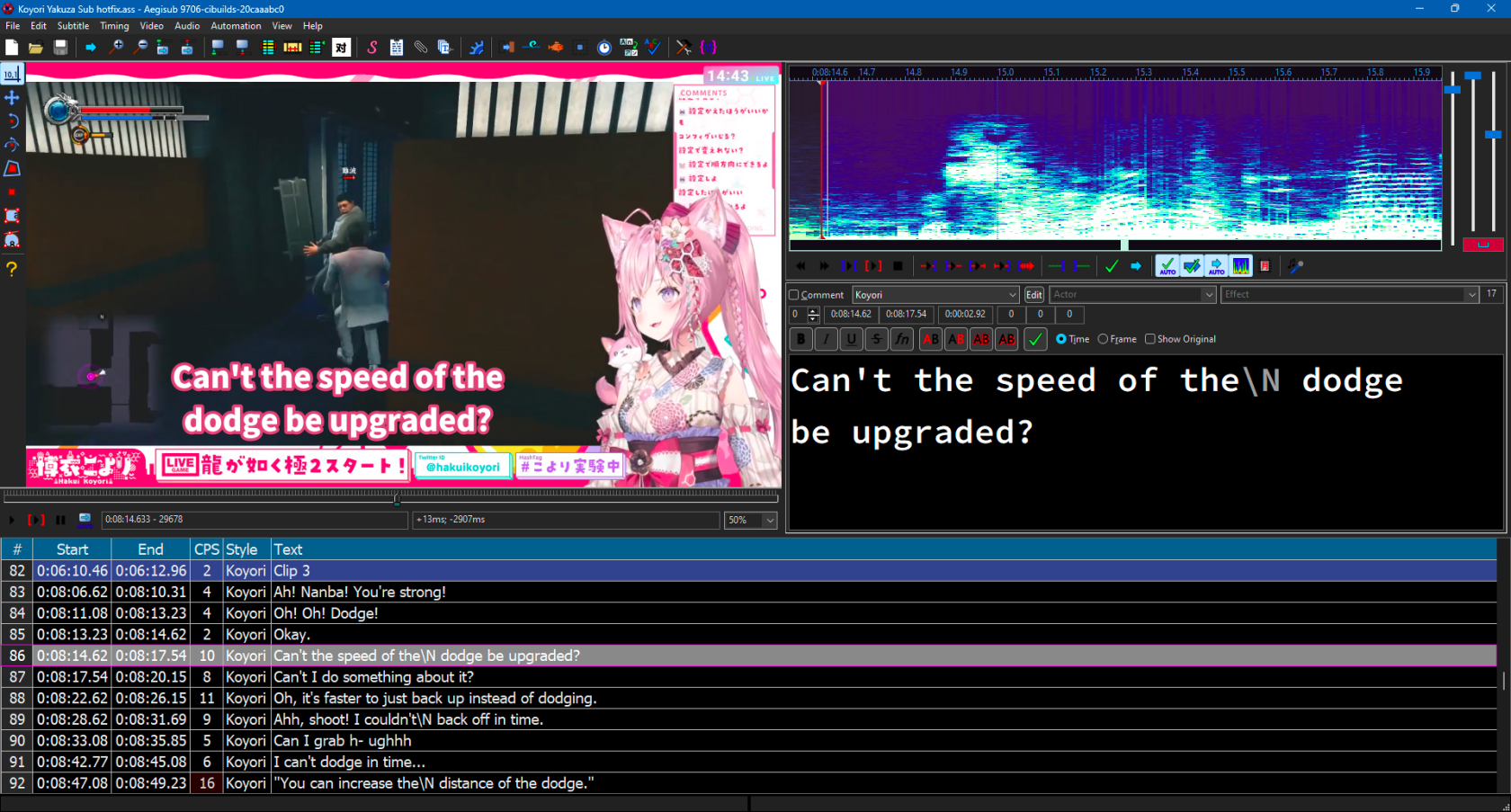Open the Styles Manager (pink S icon)
This screenshot has height=812, width=1511.
coord(371,48)
